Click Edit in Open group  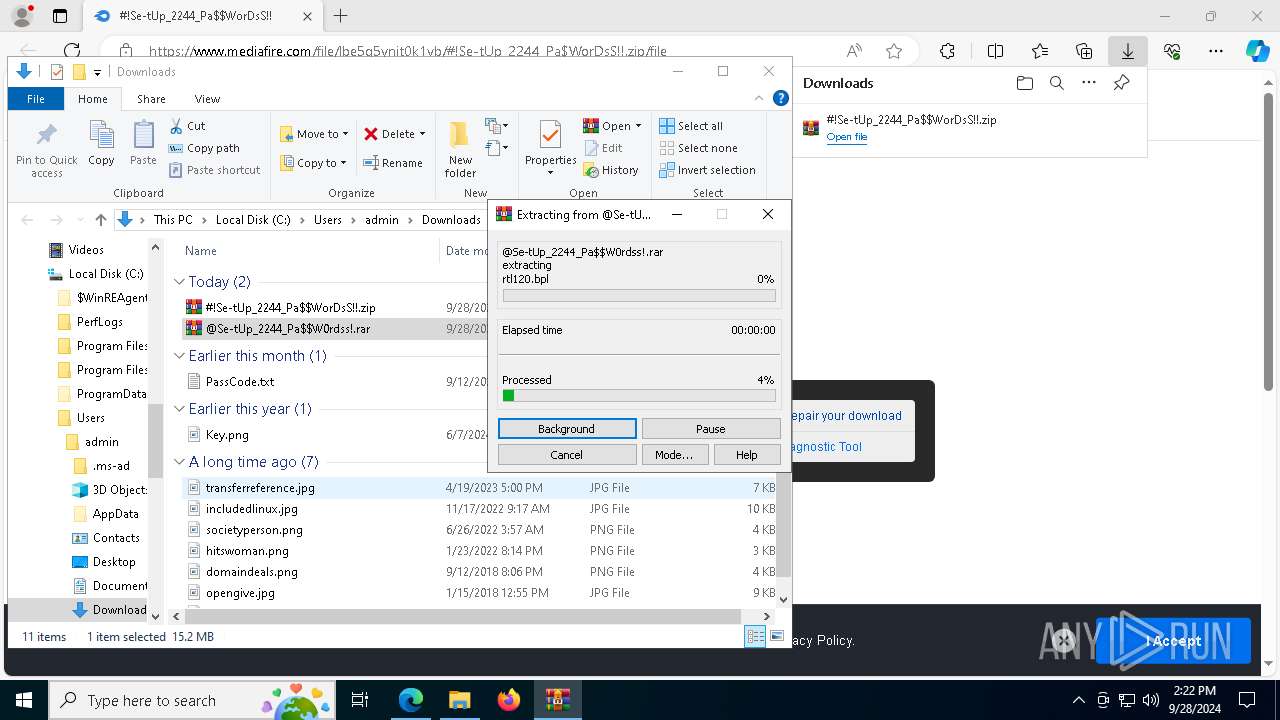602,148
